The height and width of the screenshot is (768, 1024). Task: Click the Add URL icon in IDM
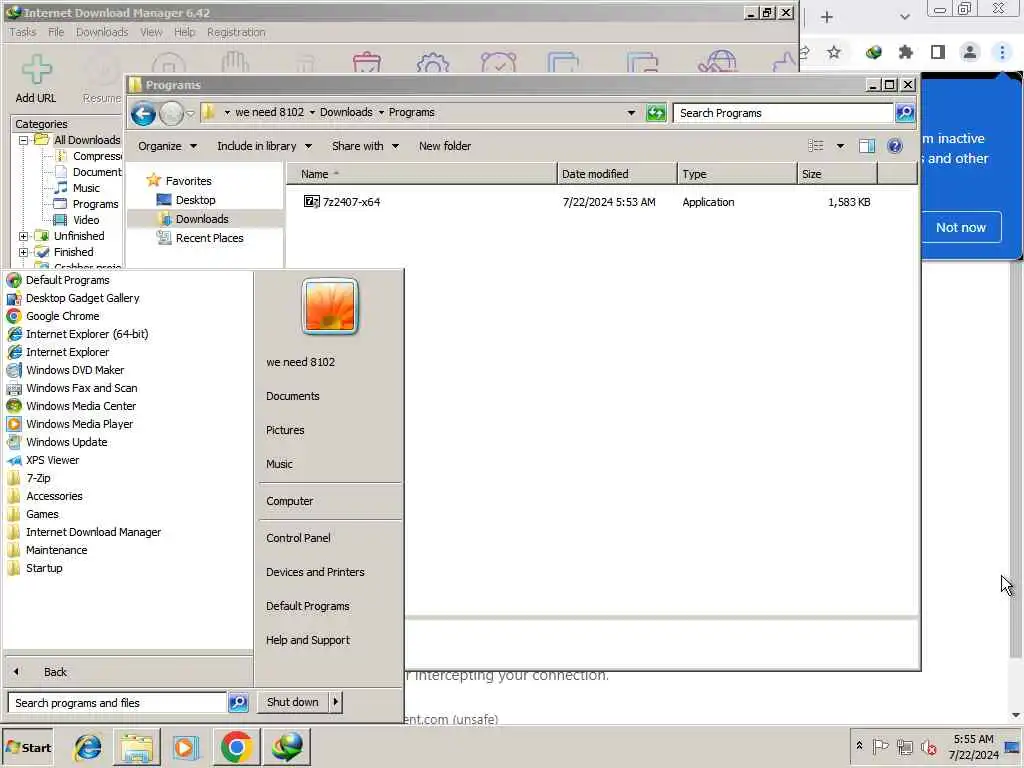point(36,70)
